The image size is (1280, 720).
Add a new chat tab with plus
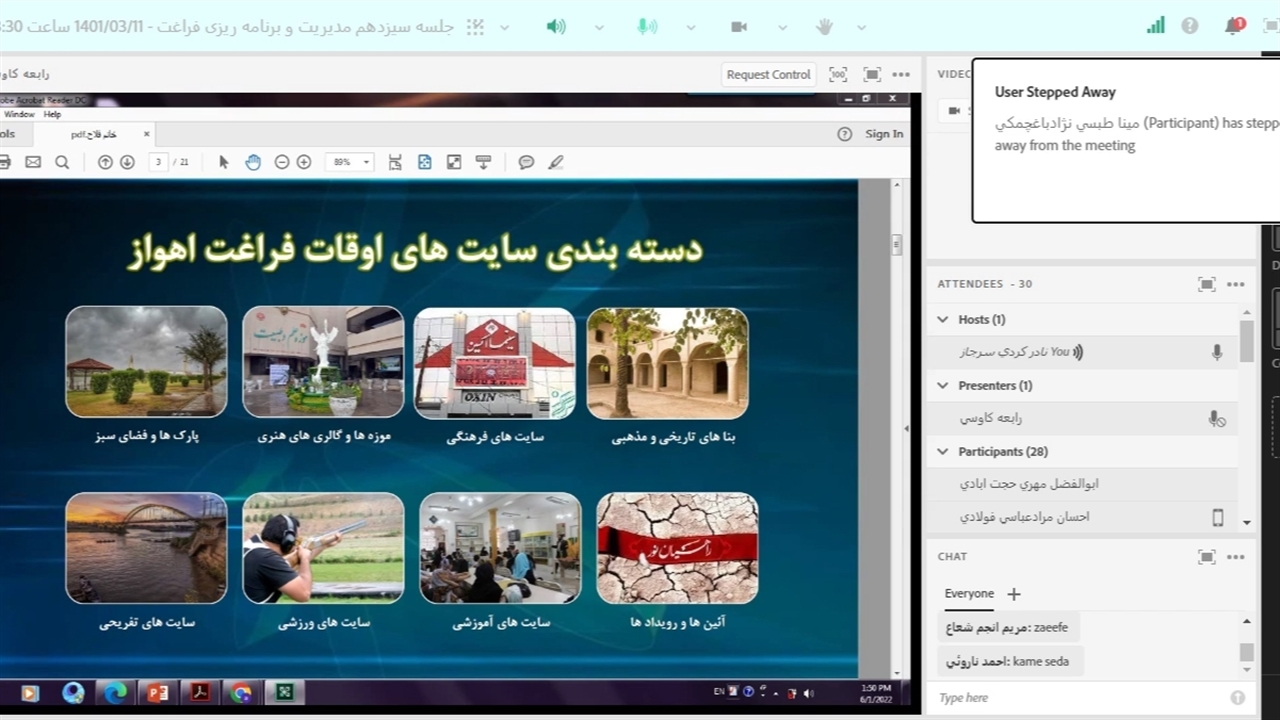[x=1014, y=594]
